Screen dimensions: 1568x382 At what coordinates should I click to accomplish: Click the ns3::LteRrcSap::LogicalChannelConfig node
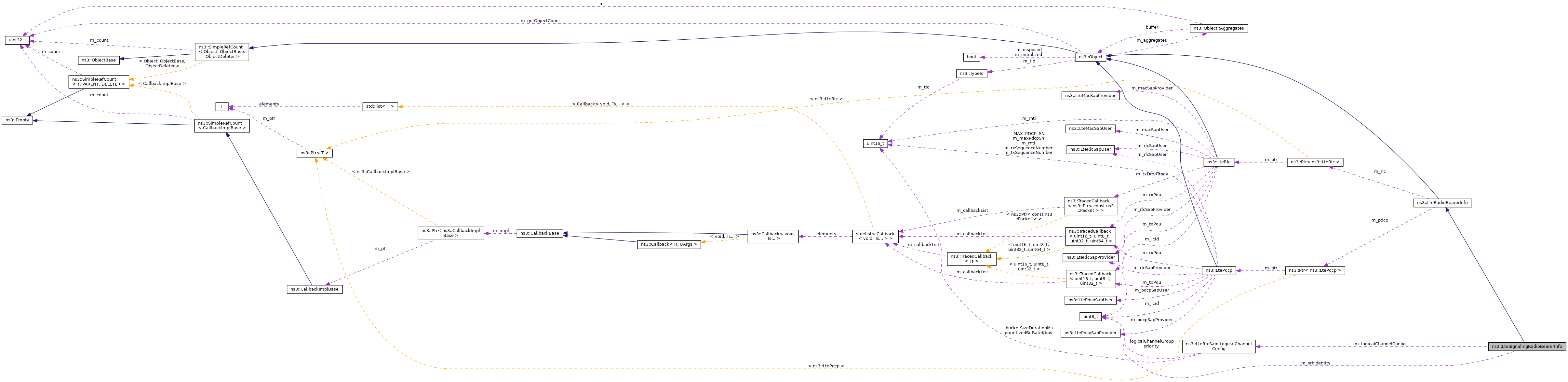(x=1218, y=346)
